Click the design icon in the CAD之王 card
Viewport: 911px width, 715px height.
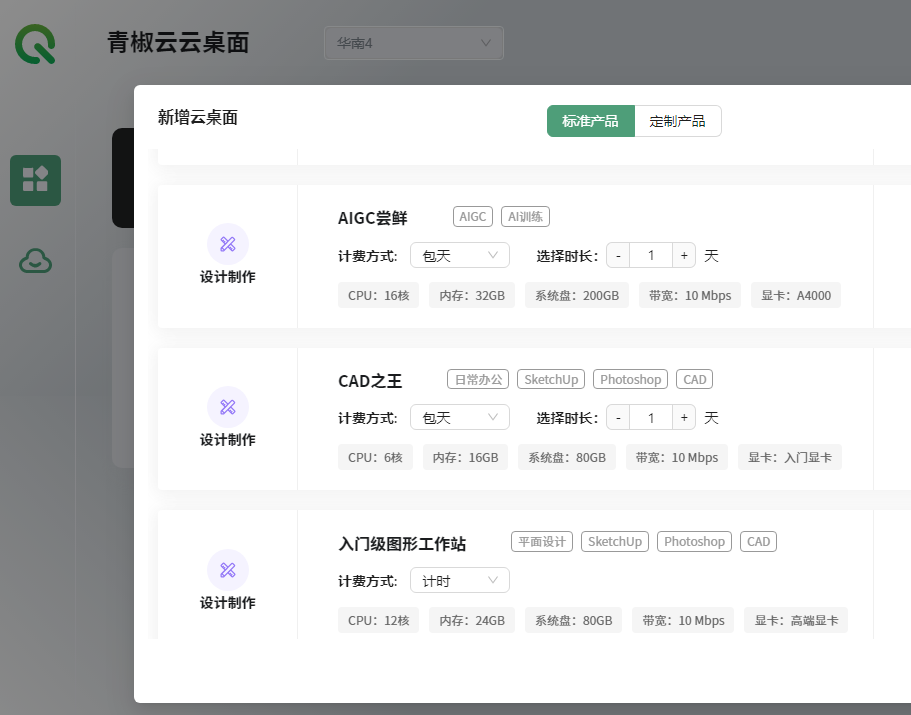click(228, 407)
